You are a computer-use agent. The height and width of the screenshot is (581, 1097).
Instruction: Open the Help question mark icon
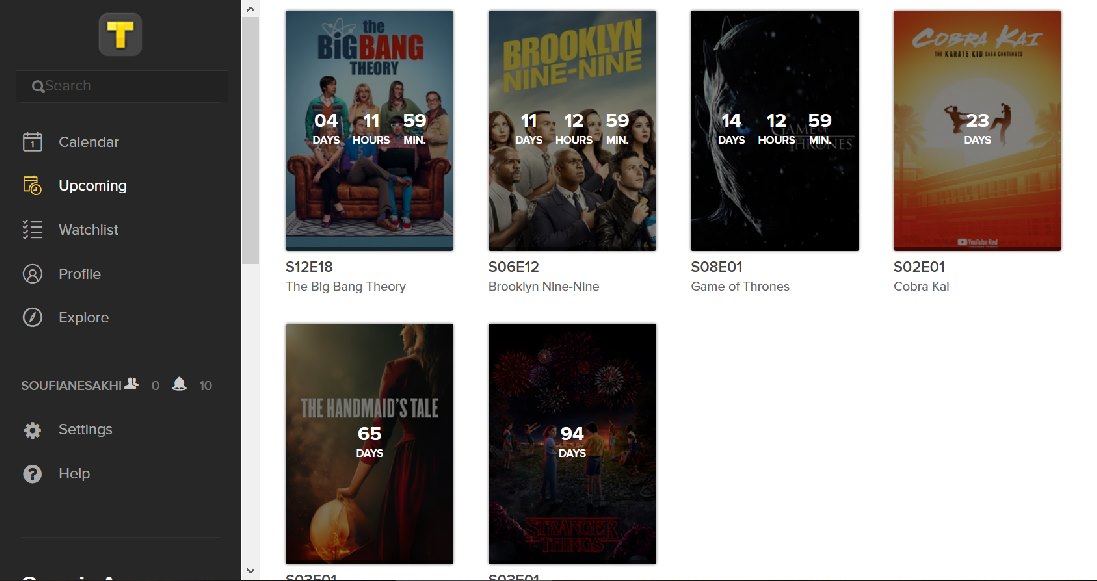point(32,474)
